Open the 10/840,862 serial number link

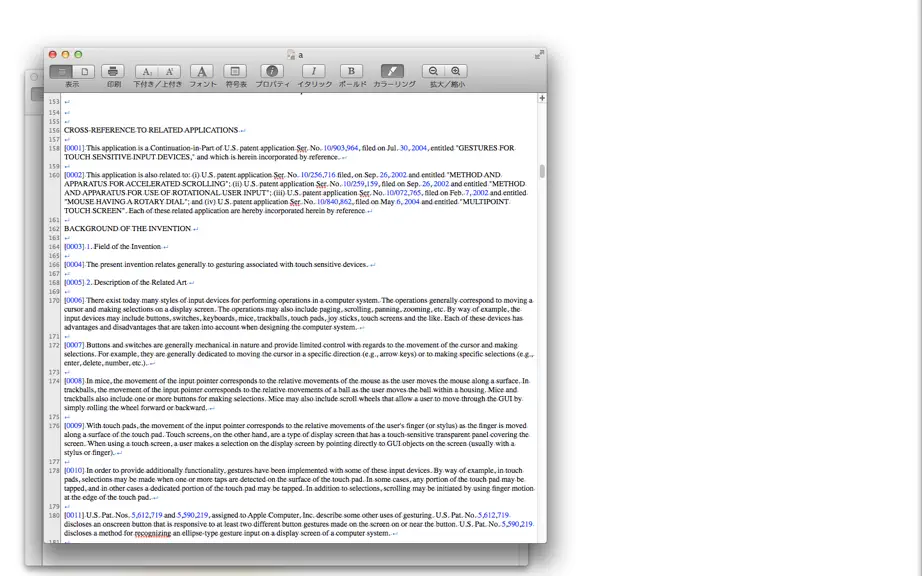click(334, 202)
